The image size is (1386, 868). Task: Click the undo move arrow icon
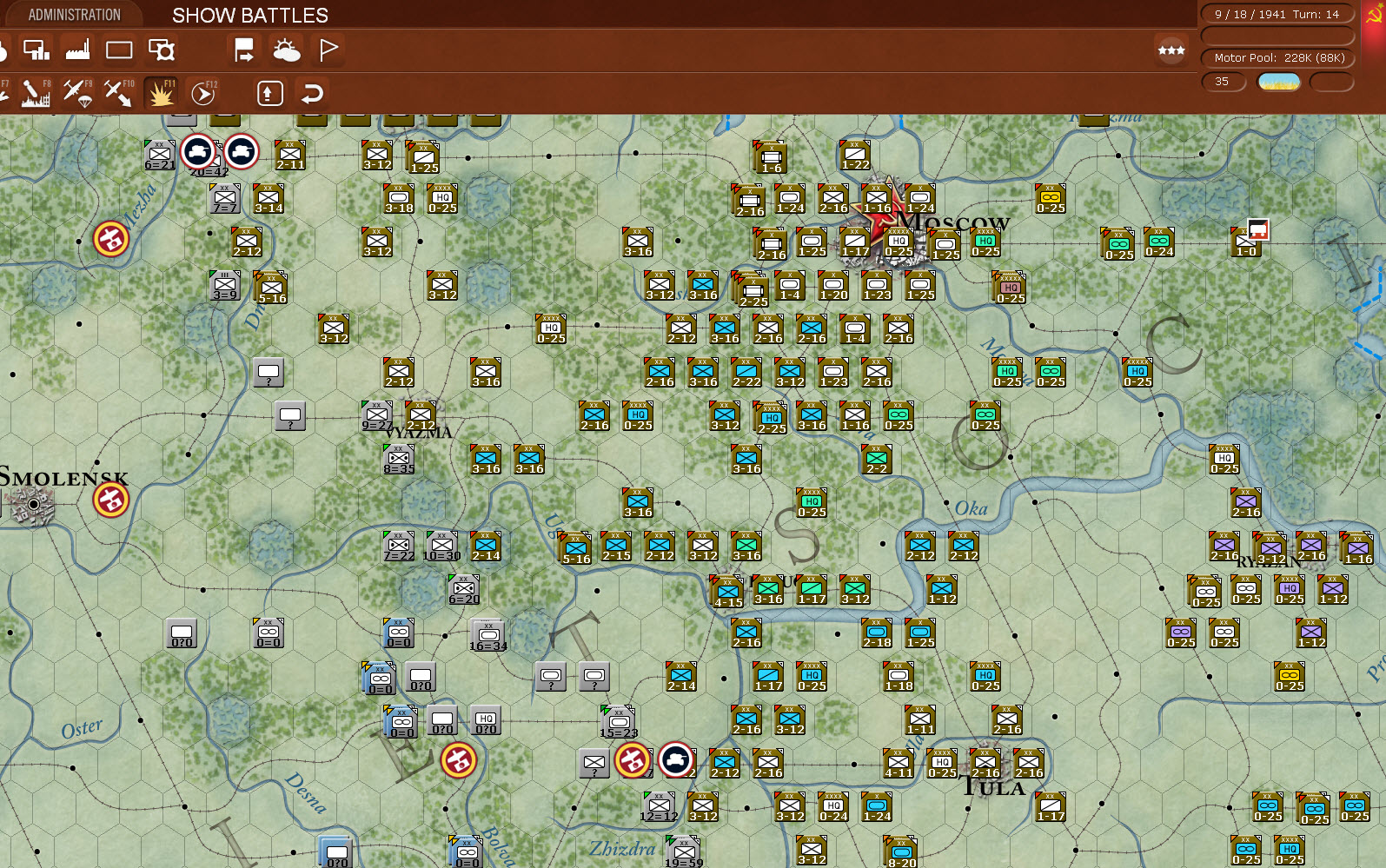pos(312,93)
